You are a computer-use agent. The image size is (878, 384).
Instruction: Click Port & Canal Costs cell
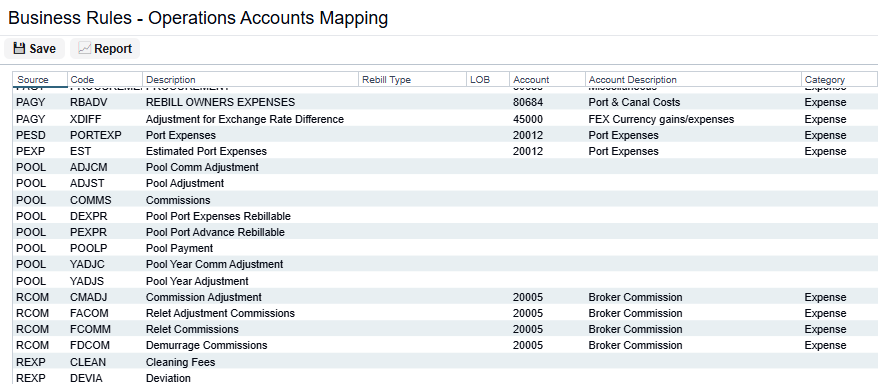[634, 102]
